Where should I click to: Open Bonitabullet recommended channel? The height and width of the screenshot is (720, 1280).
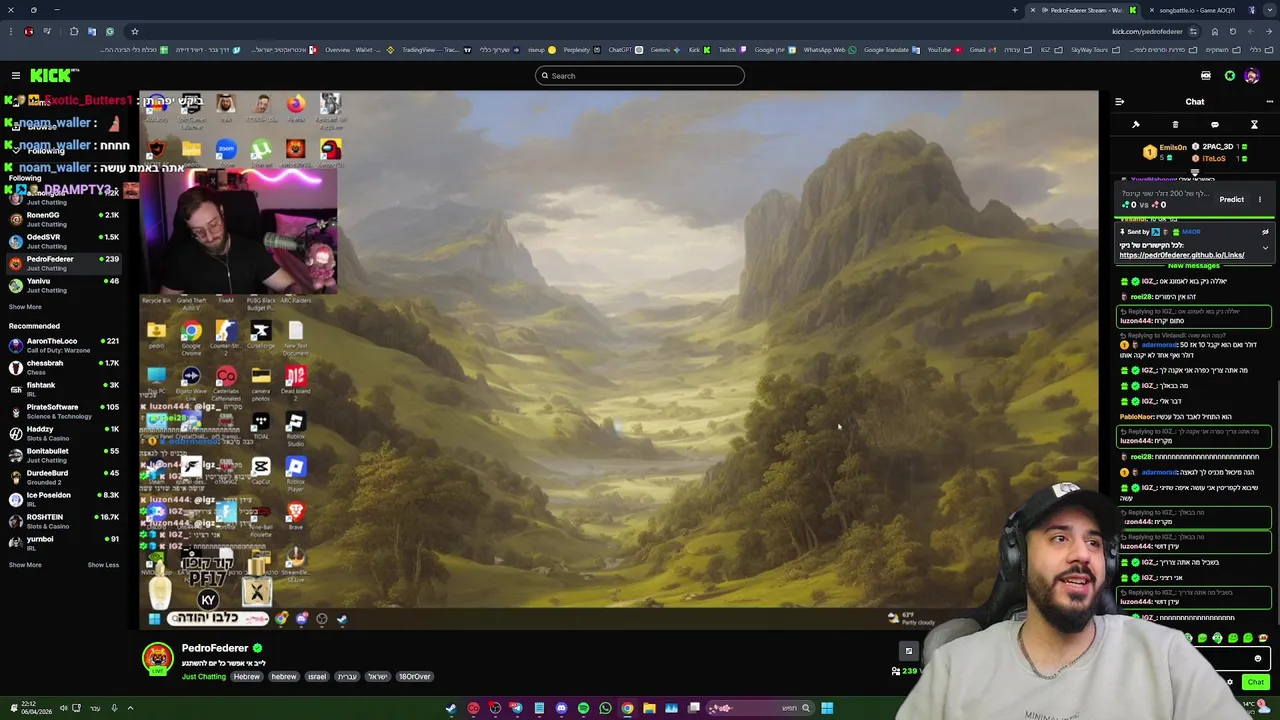pyautogui.click(x=62, y=455)
